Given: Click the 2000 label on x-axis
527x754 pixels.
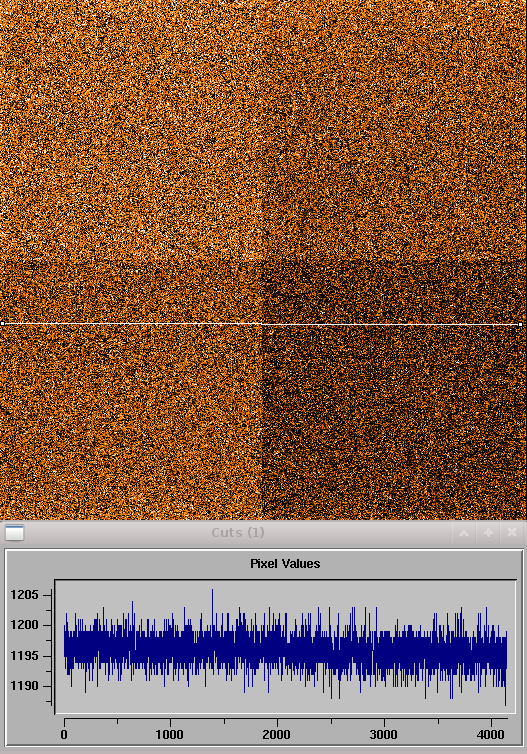Looking at the screenshot, I should (x=277, y=735).
